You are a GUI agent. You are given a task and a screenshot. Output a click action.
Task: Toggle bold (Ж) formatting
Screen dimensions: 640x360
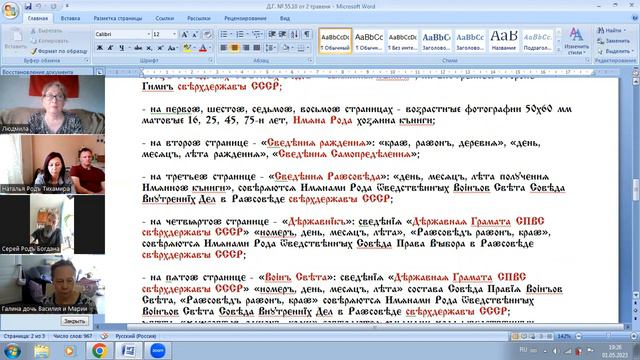(100, 48)
